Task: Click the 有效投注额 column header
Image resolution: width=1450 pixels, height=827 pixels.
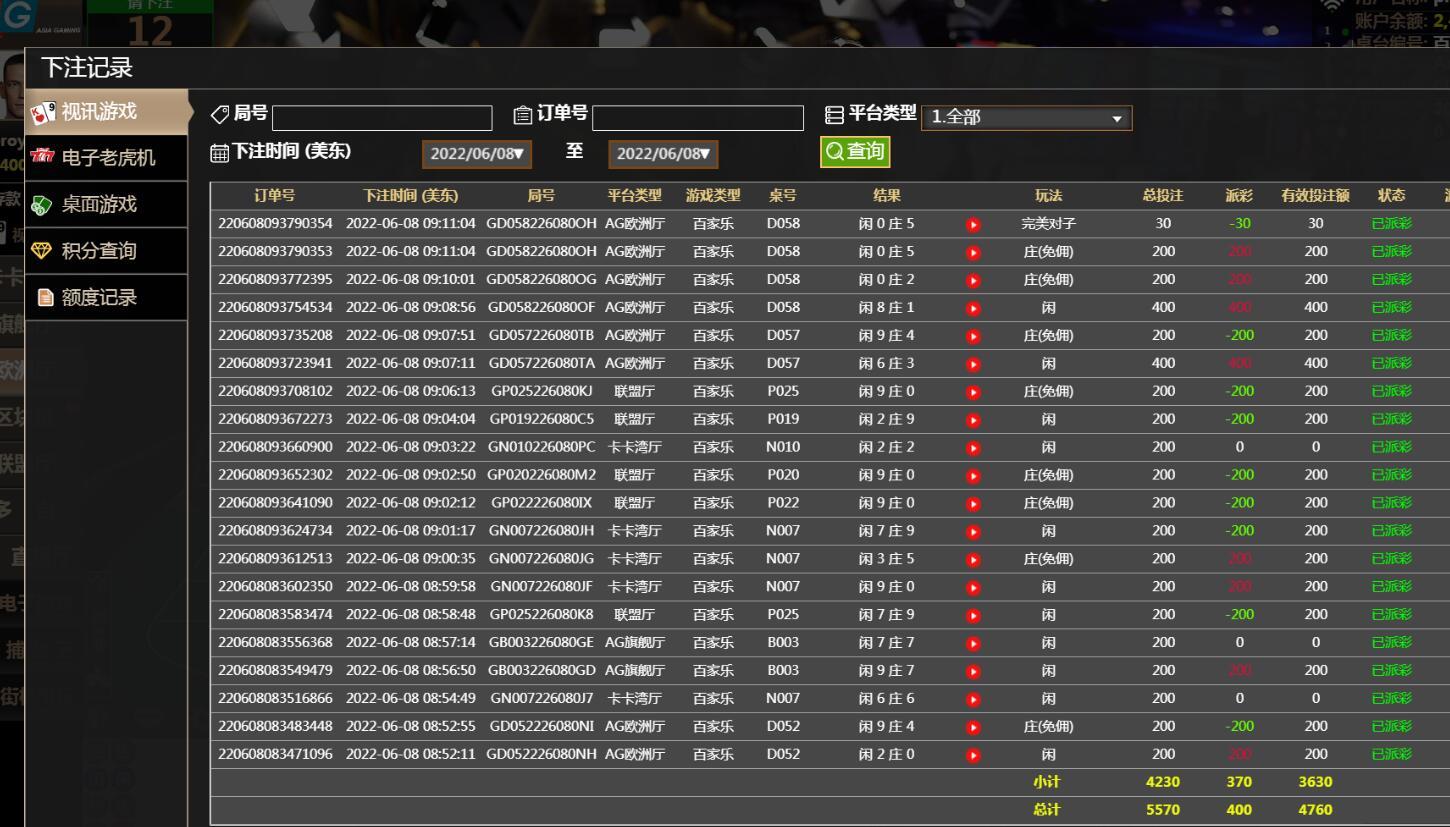Action: [x=1316, y=196]
